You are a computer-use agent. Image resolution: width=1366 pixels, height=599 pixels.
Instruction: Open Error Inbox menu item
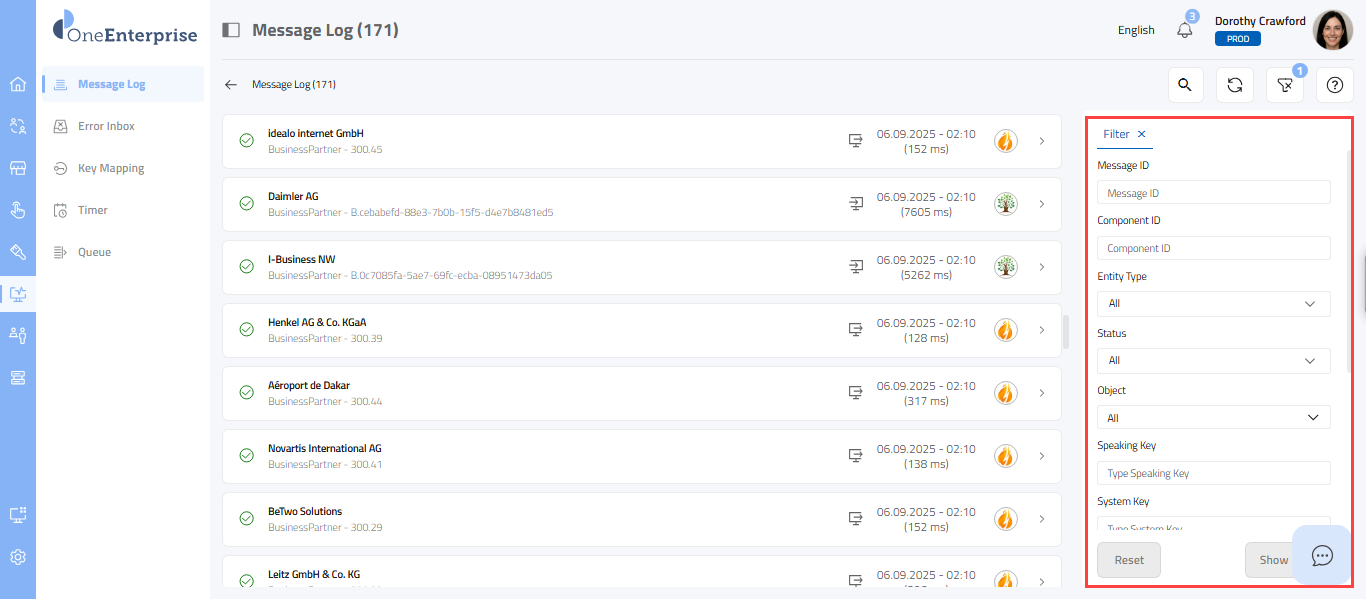[x=106, y=126]
